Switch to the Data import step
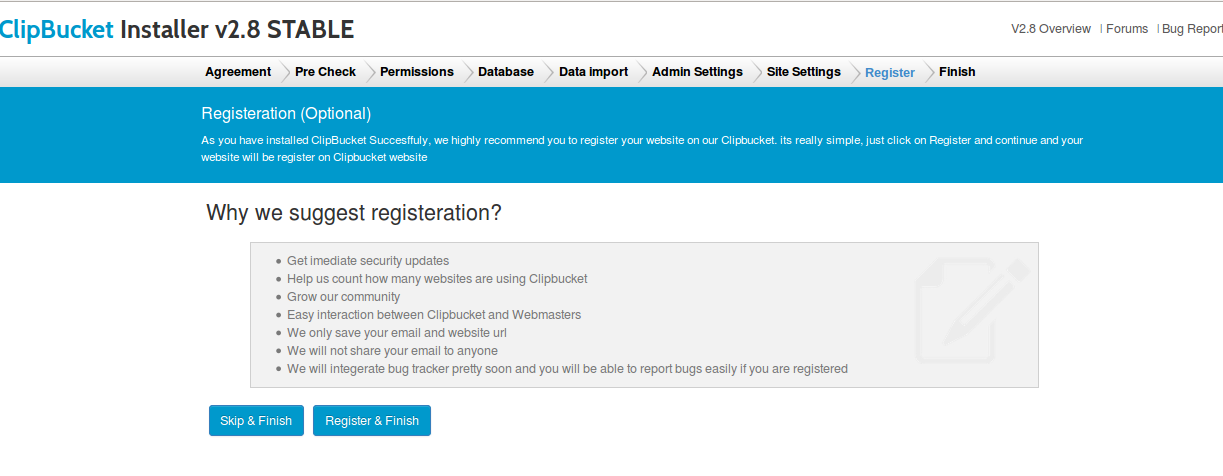This screenshot has height=476, width=1223. pos(594,72)
